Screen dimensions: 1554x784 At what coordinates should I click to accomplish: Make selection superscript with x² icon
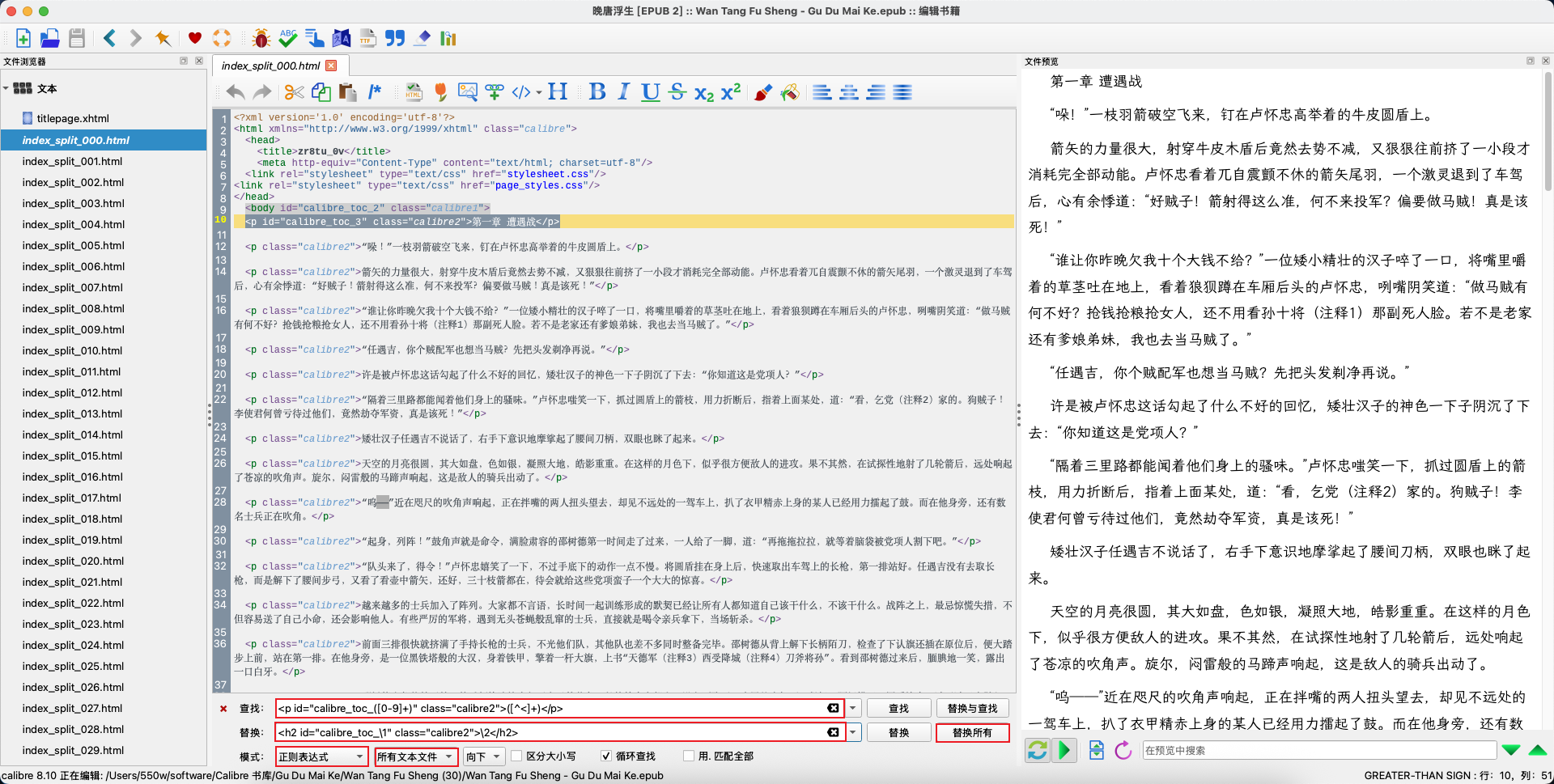730,91
